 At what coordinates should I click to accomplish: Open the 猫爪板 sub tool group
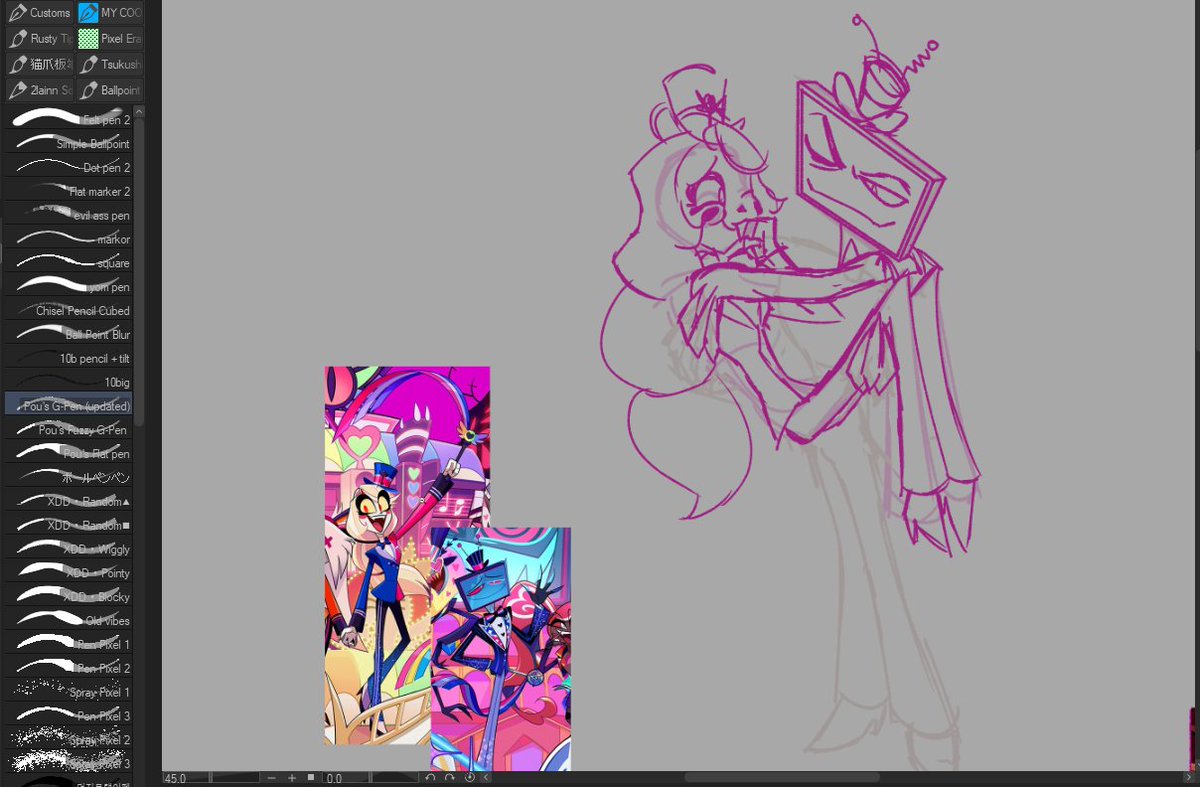coord(39,65)
